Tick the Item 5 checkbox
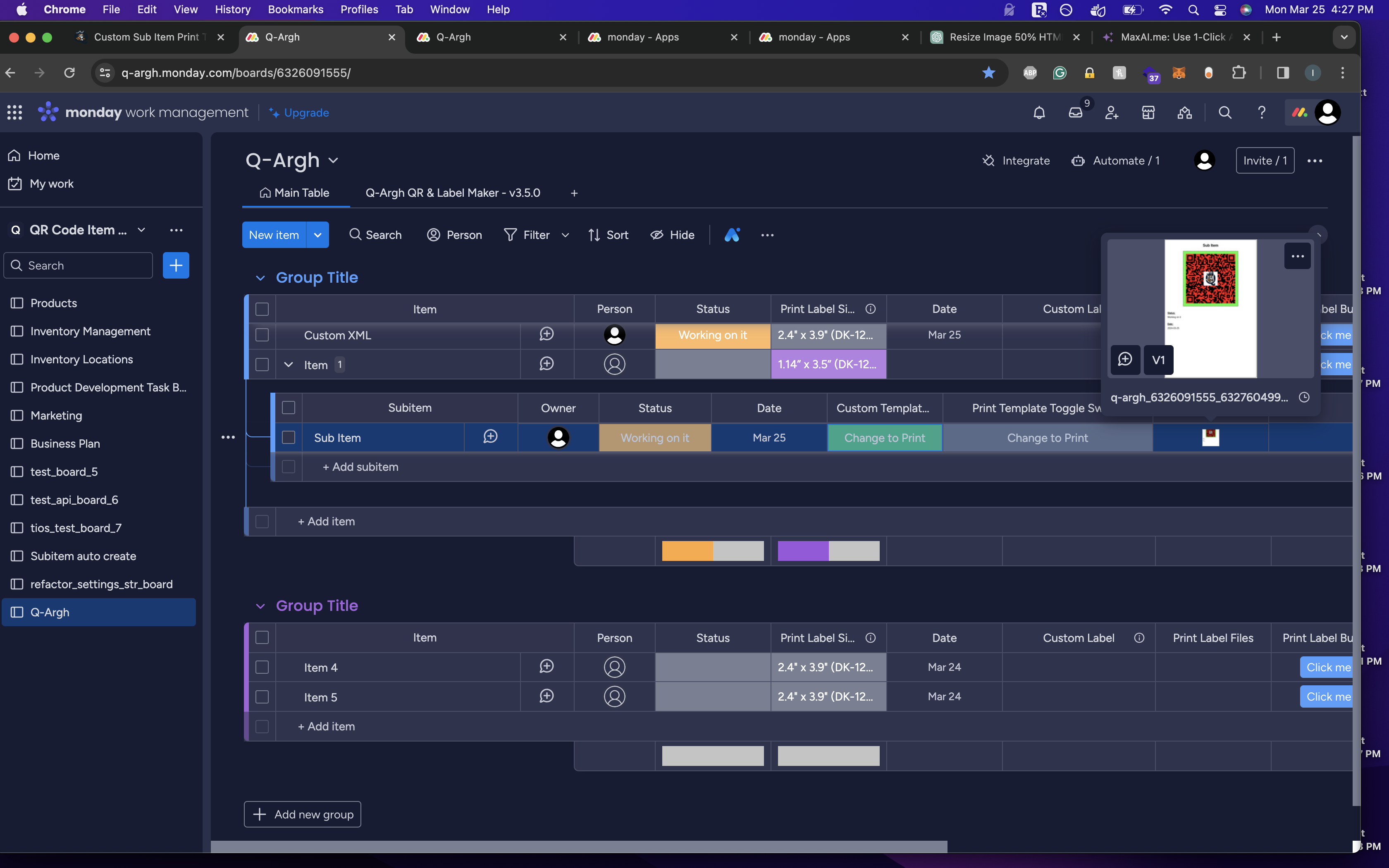 pyautogui.click(x=263, y=697)
